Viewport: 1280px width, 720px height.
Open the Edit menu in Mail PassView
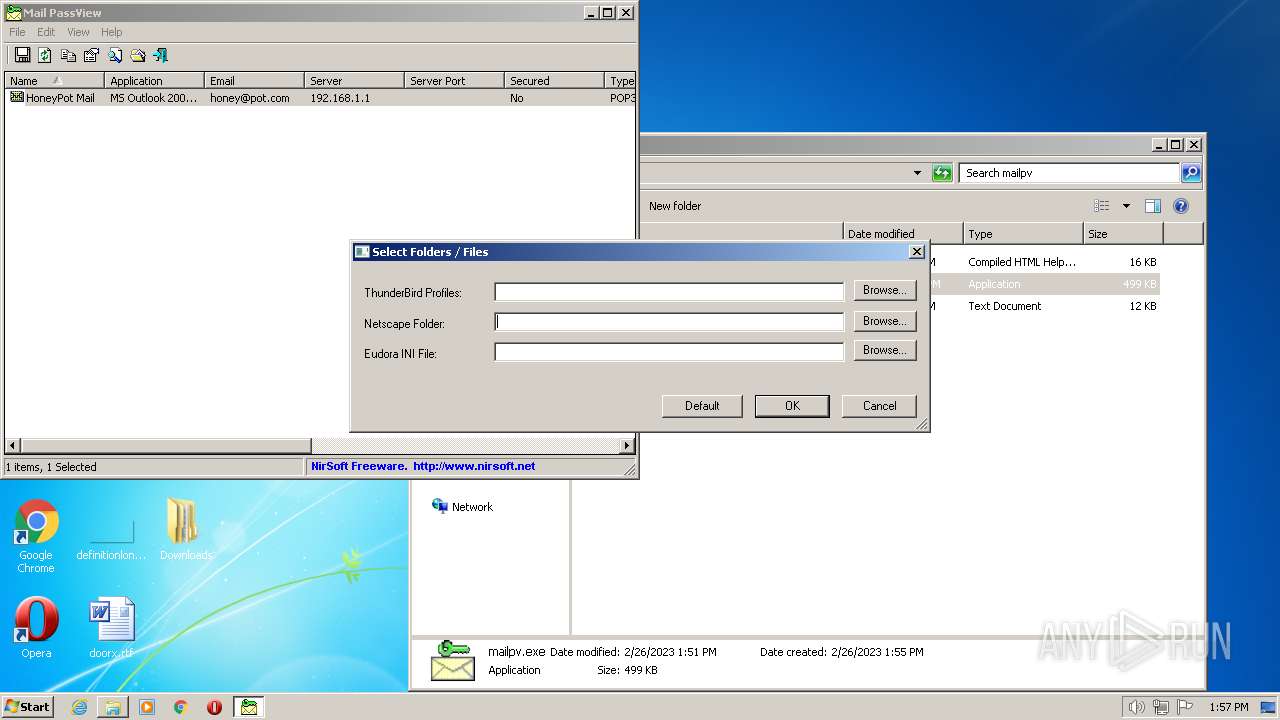click(x=46, y=32)
